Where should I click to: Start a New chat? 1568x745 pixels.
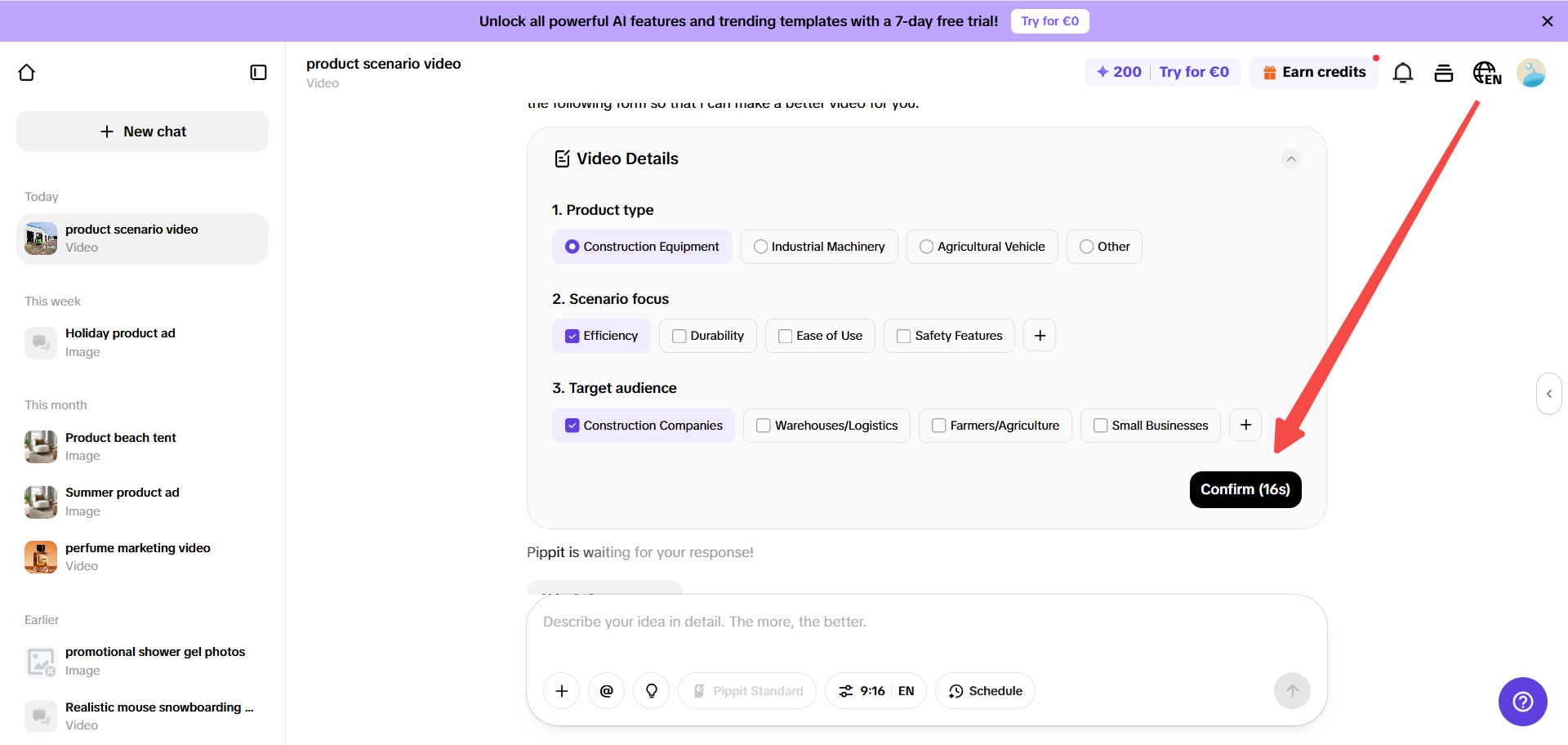pyautogui.click(x=143, y=132)
